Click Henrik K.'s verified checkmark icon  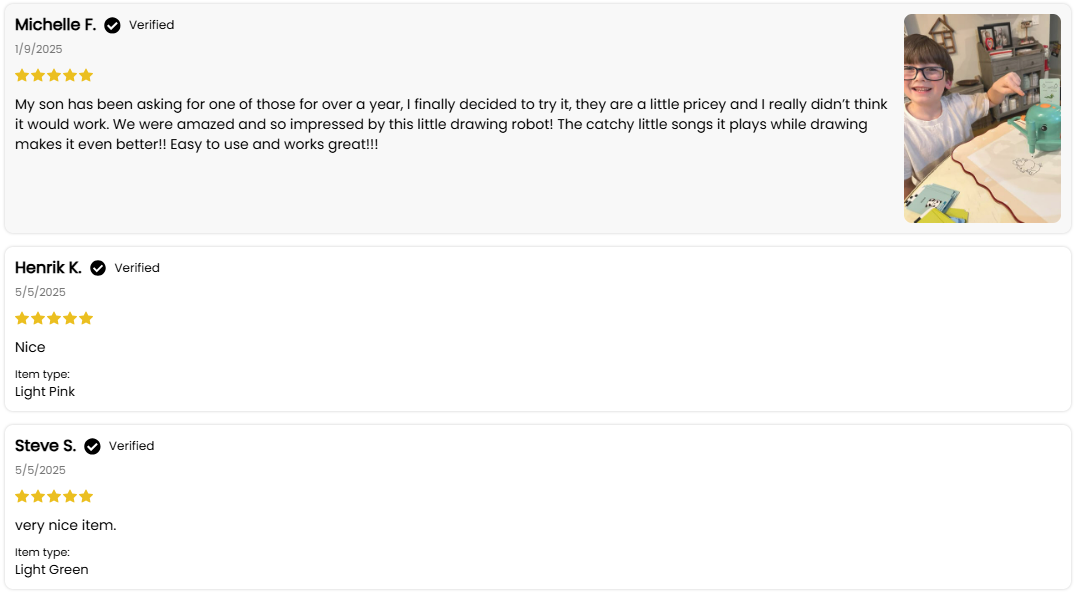[98, 268]
